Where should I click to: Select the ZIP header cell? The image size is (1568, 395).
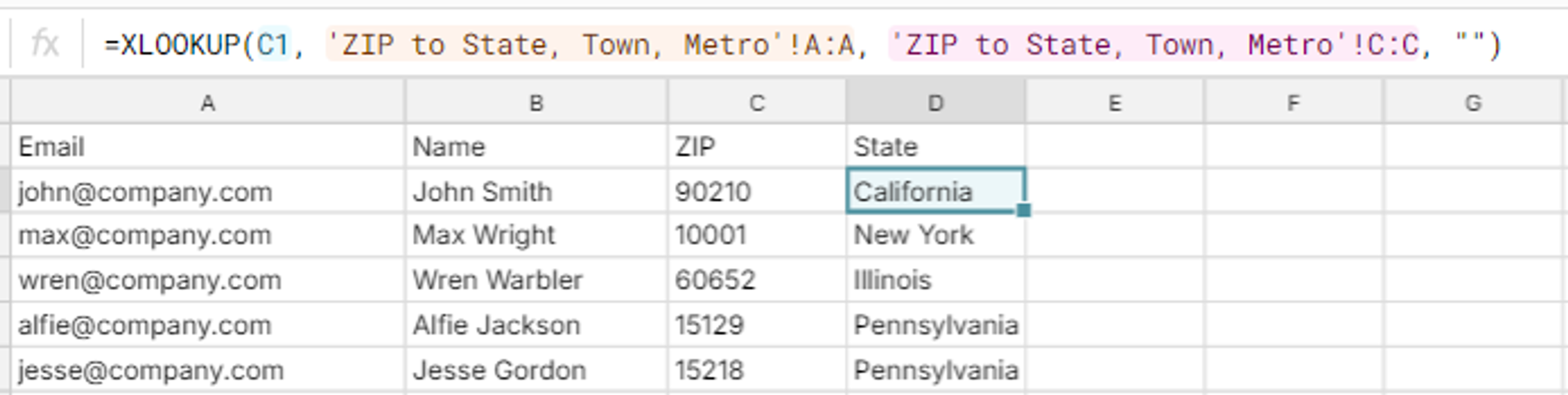point(758,146)
